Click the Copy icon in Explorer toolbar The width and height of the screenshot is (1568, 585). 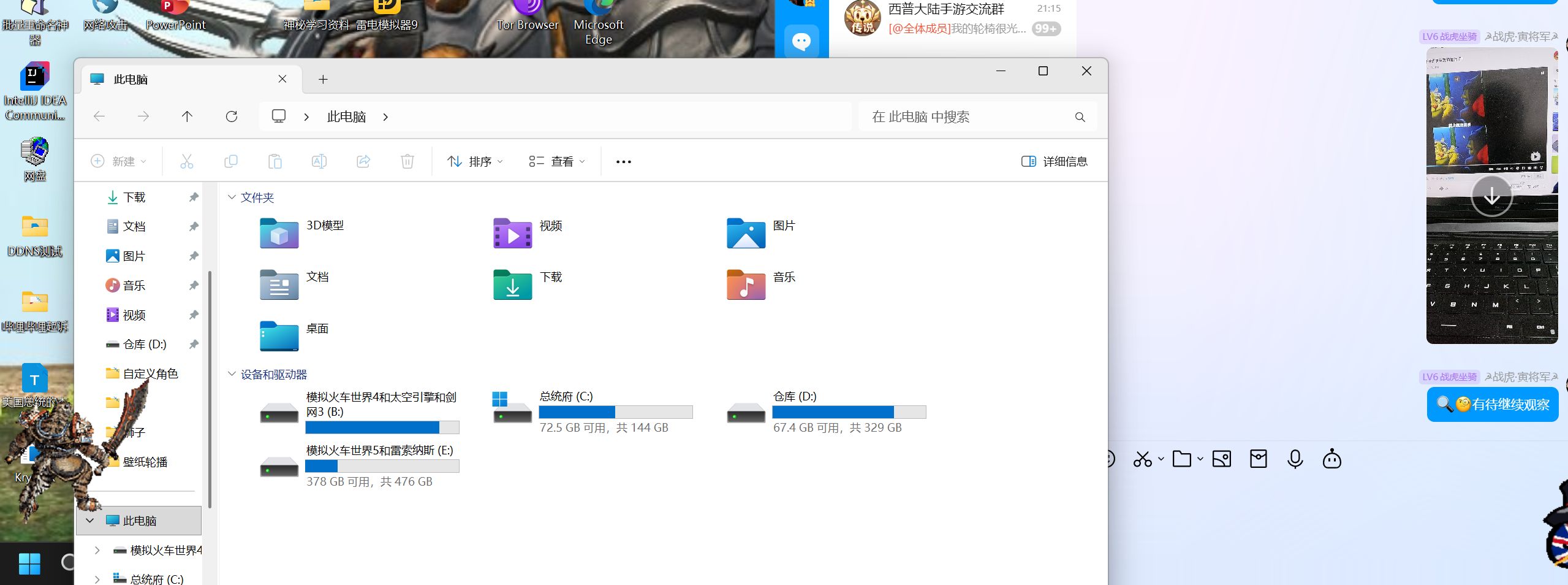(x=231, y=161)
